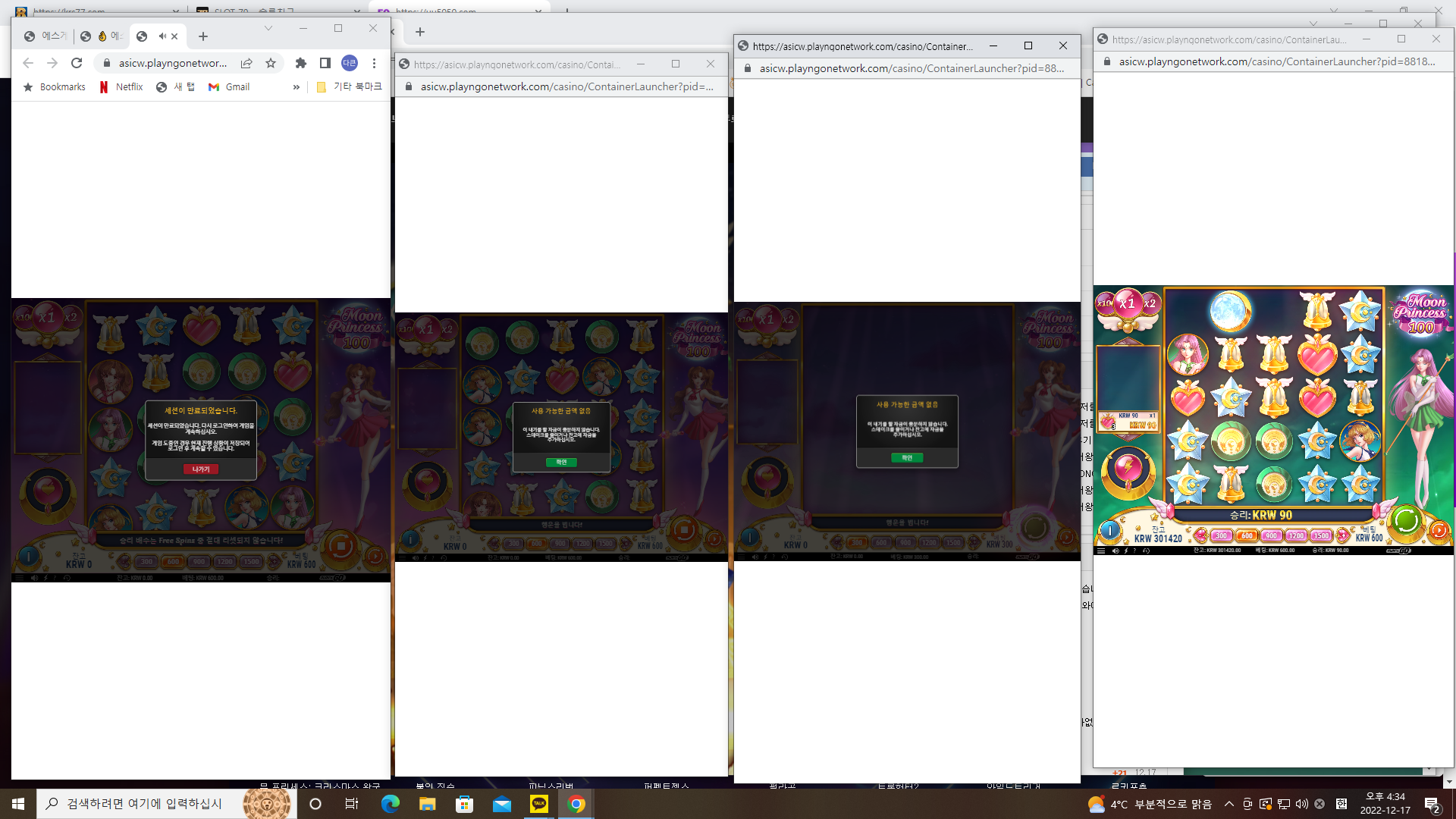Open the notification center

[x=1432, y=805]
